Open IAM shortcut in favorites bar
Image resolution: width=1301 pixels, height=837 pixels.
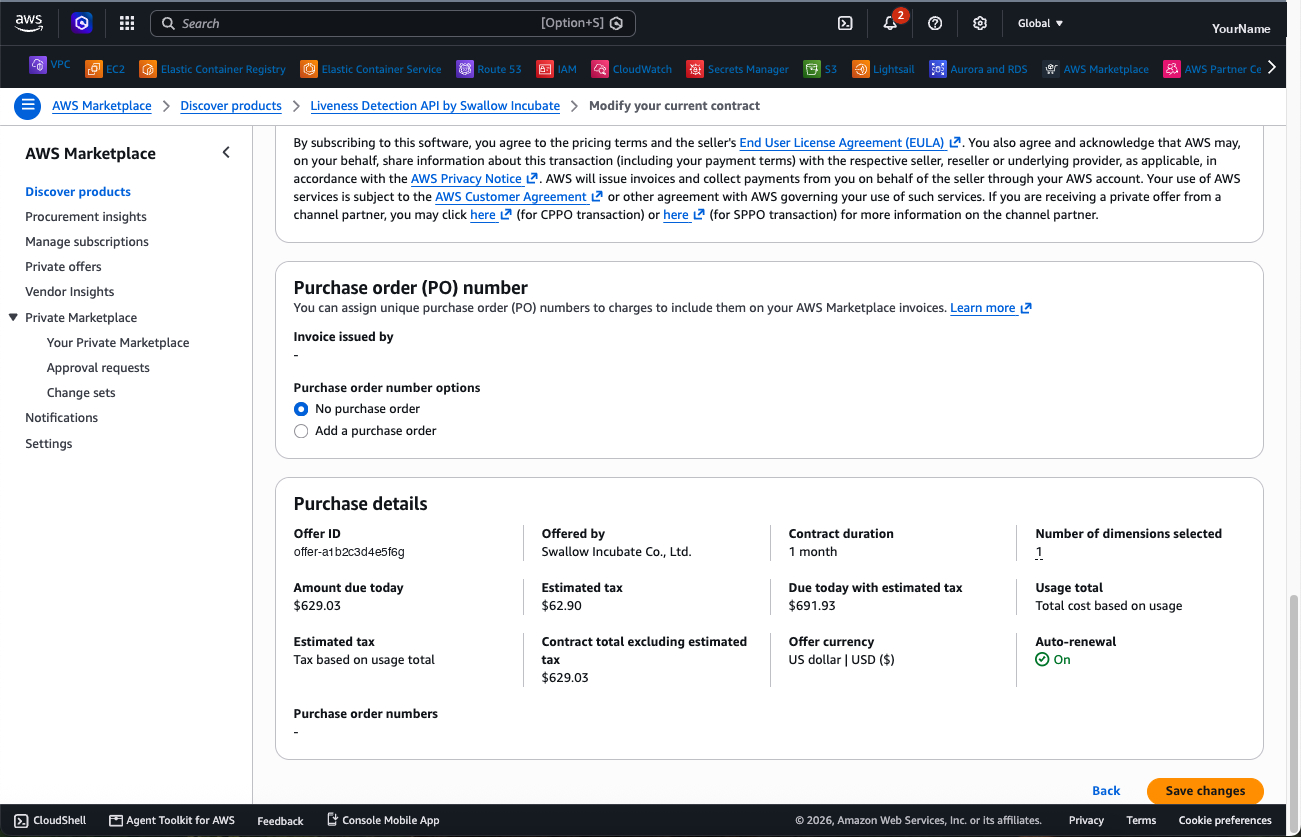tap(557, 69)
